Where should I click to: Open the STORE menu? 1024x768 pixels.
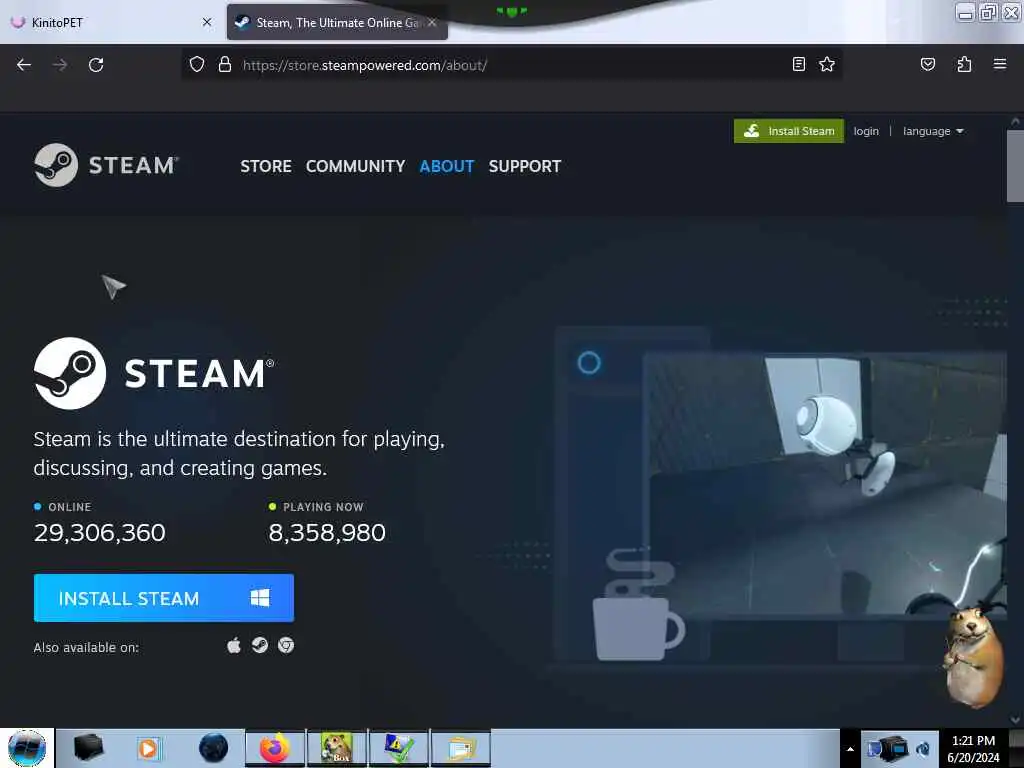tap(266, 166)
